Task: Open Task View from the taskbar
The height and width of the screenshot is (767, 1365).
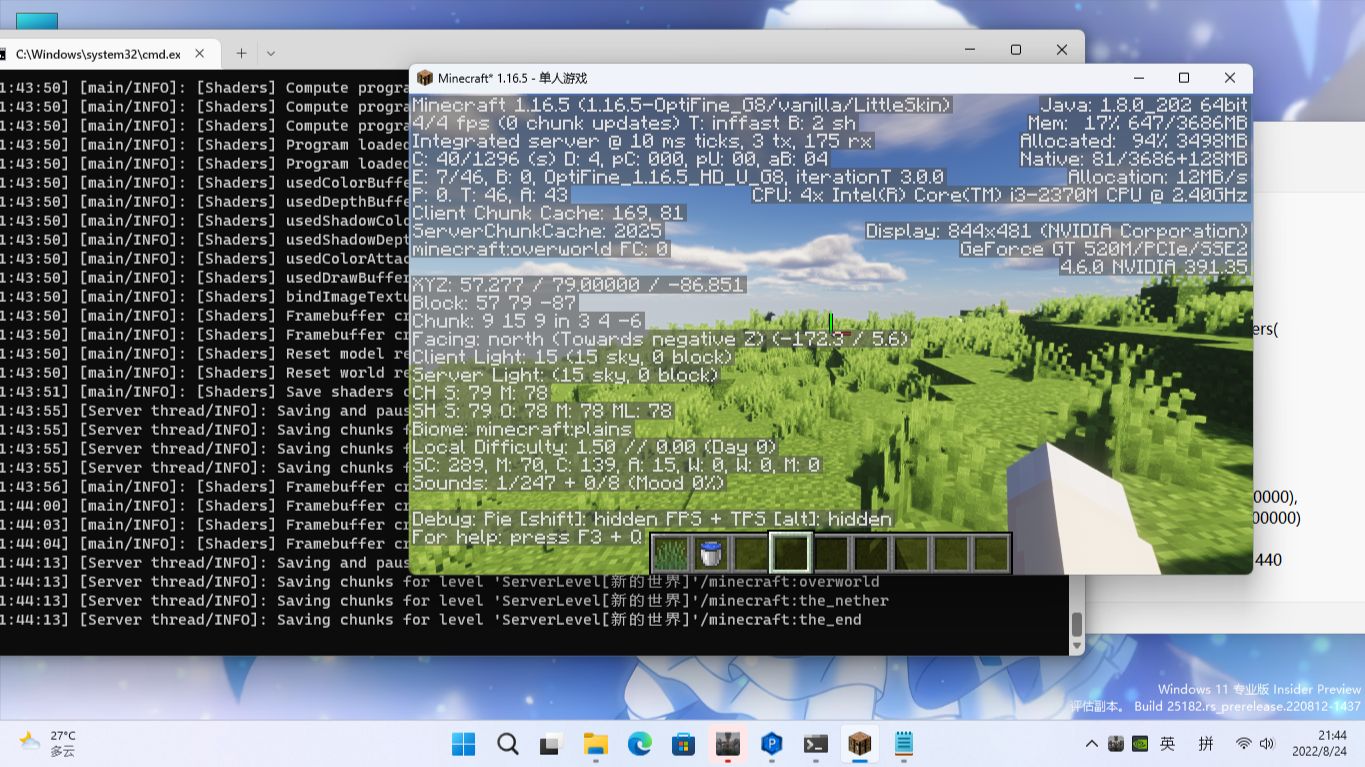Action: click(551, 744)
